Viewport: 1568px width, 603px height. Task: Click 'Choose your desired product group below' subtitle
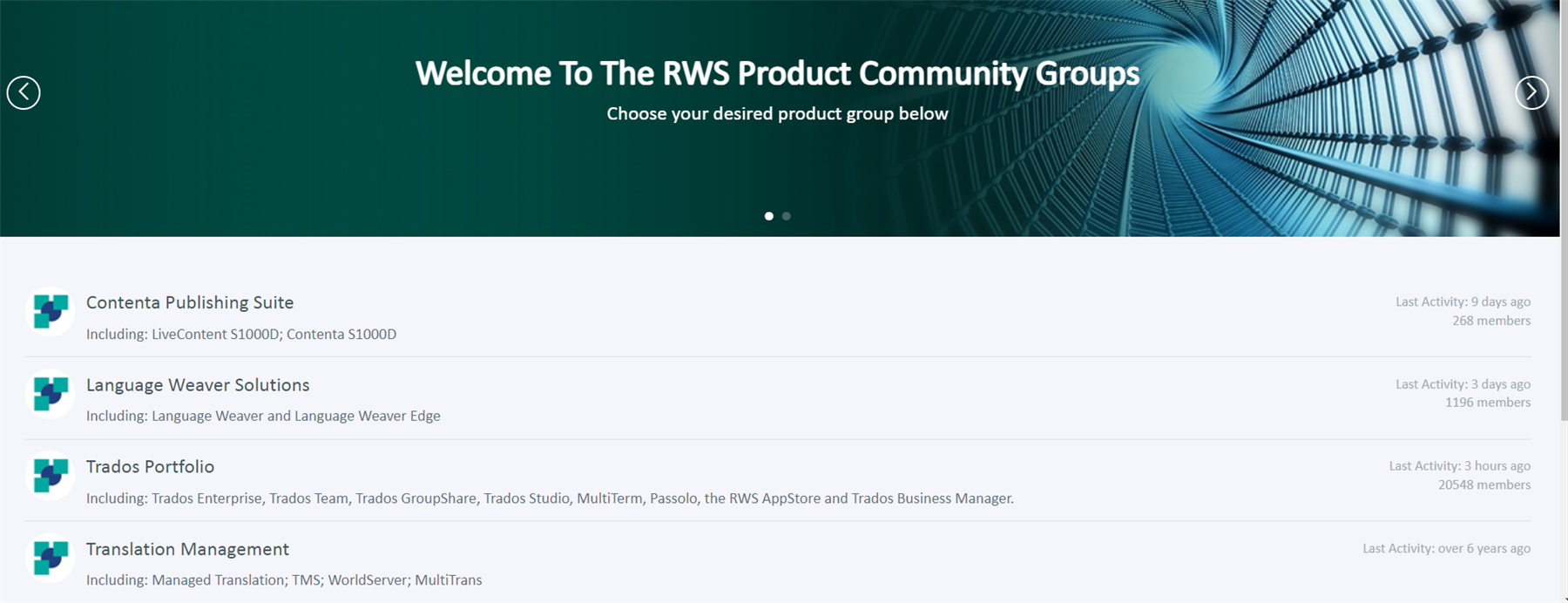tap(777, 114)
